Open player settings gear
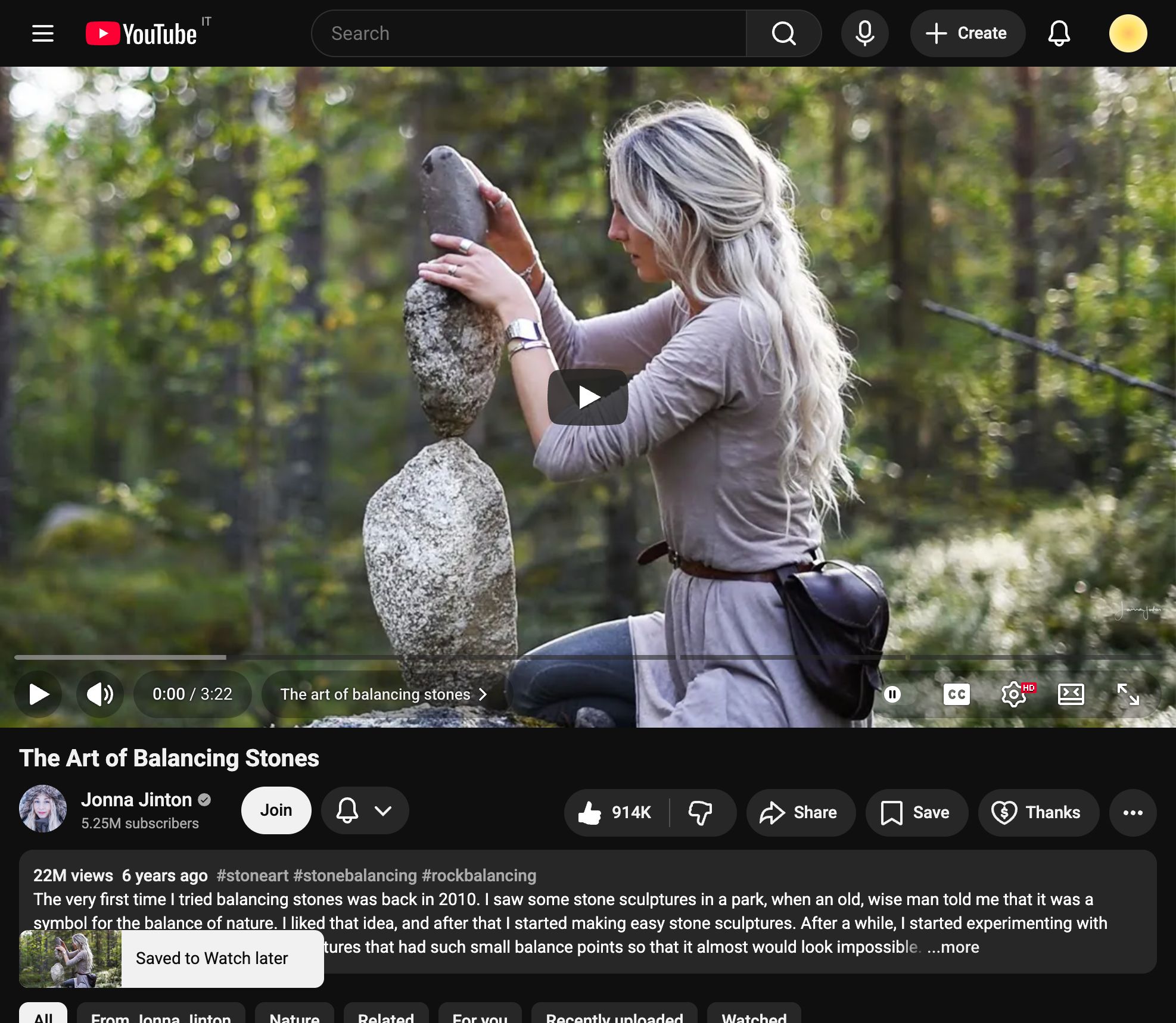This screenshot has width=1176, height=1023. pyautogui.click(x=1014, y=694)
